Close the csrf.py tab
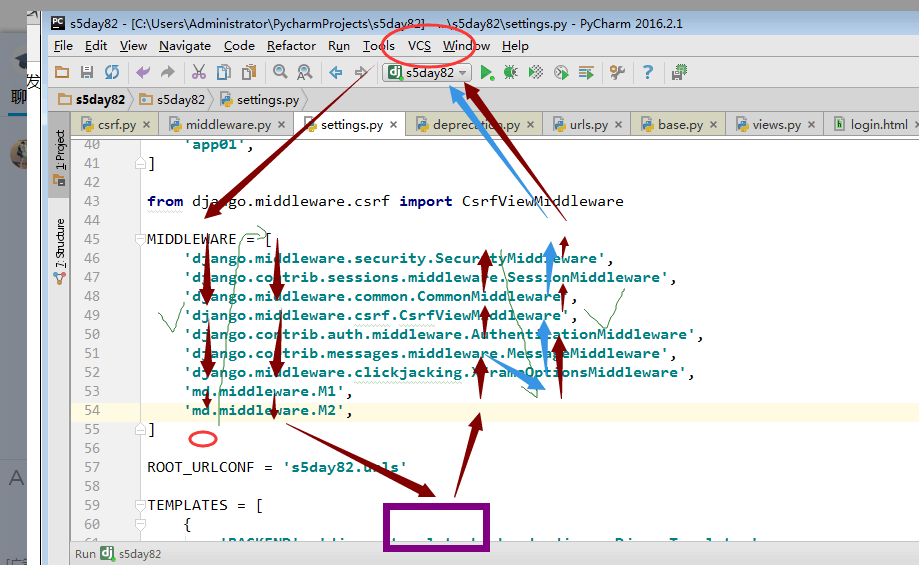 [x=147, y=125]
